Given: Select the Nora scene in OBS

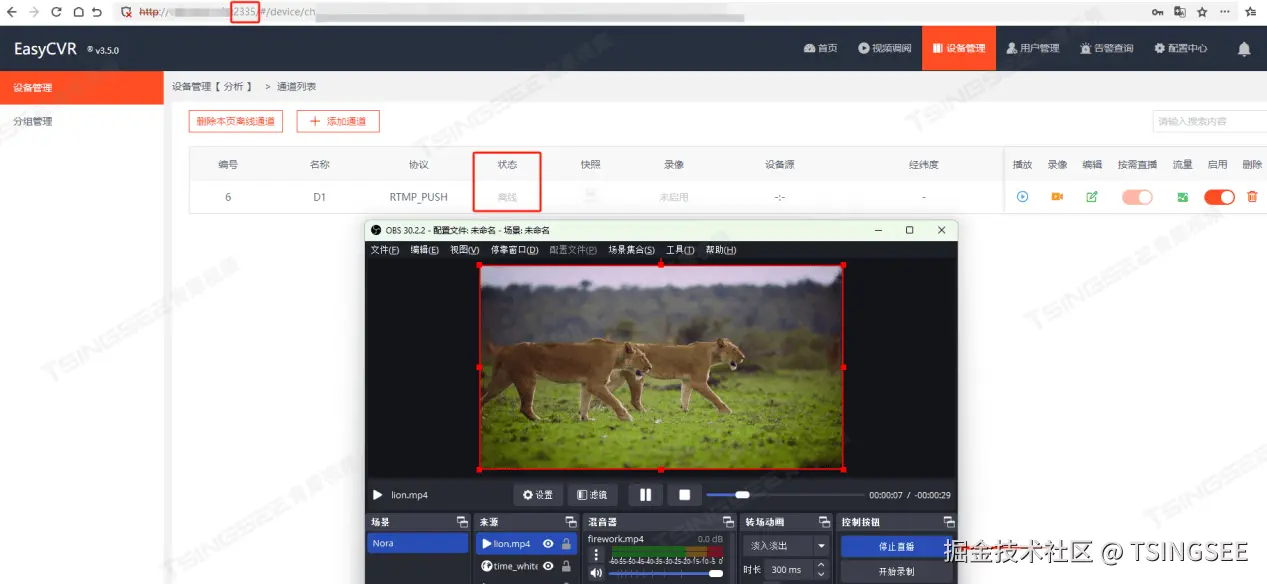Looking at the screenshot, I should click(418, 543).
